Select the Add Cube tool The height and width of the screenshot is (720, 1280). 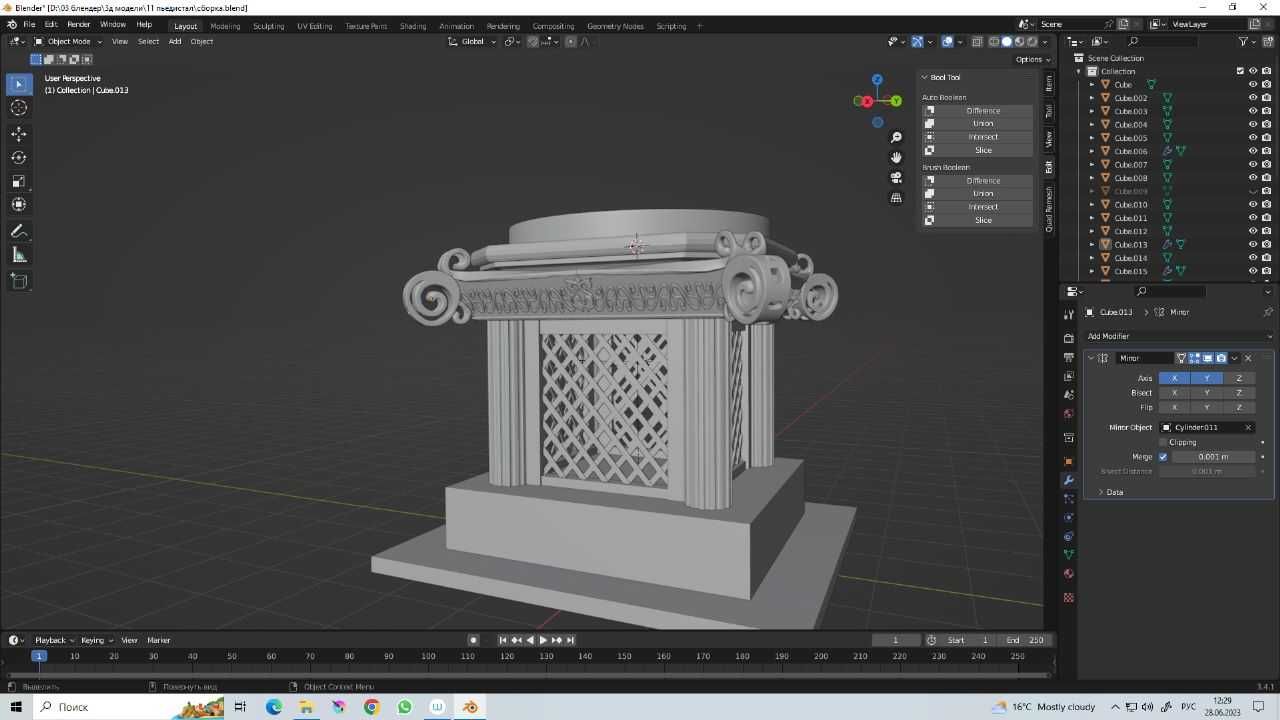pos(18,281)
